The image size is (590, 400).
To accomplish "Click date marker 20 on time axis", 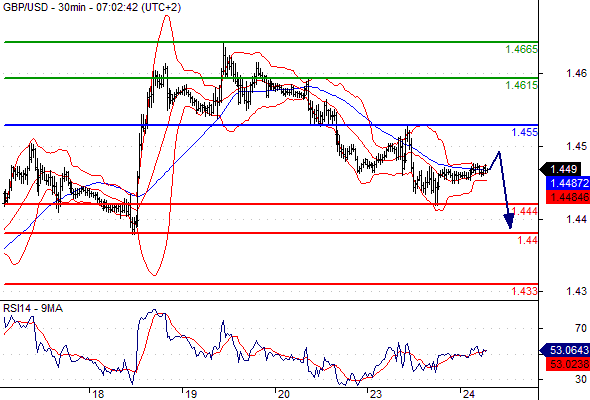I will (x=284, y=394).
